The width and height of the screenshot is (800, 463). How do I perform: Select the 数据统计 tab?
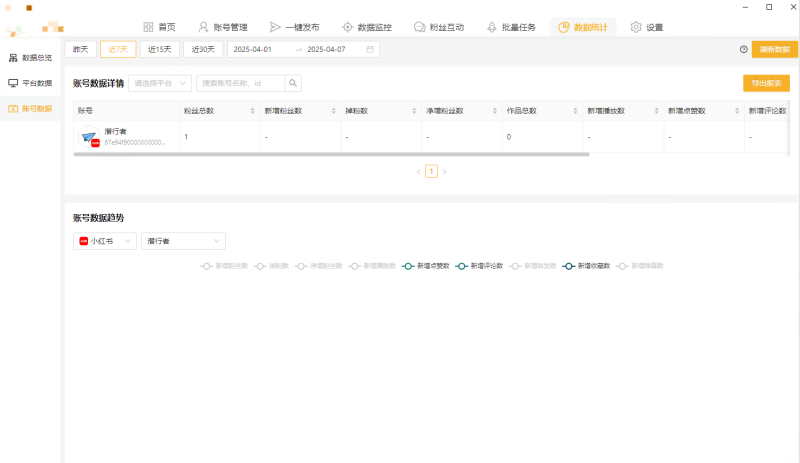(583, 27)
